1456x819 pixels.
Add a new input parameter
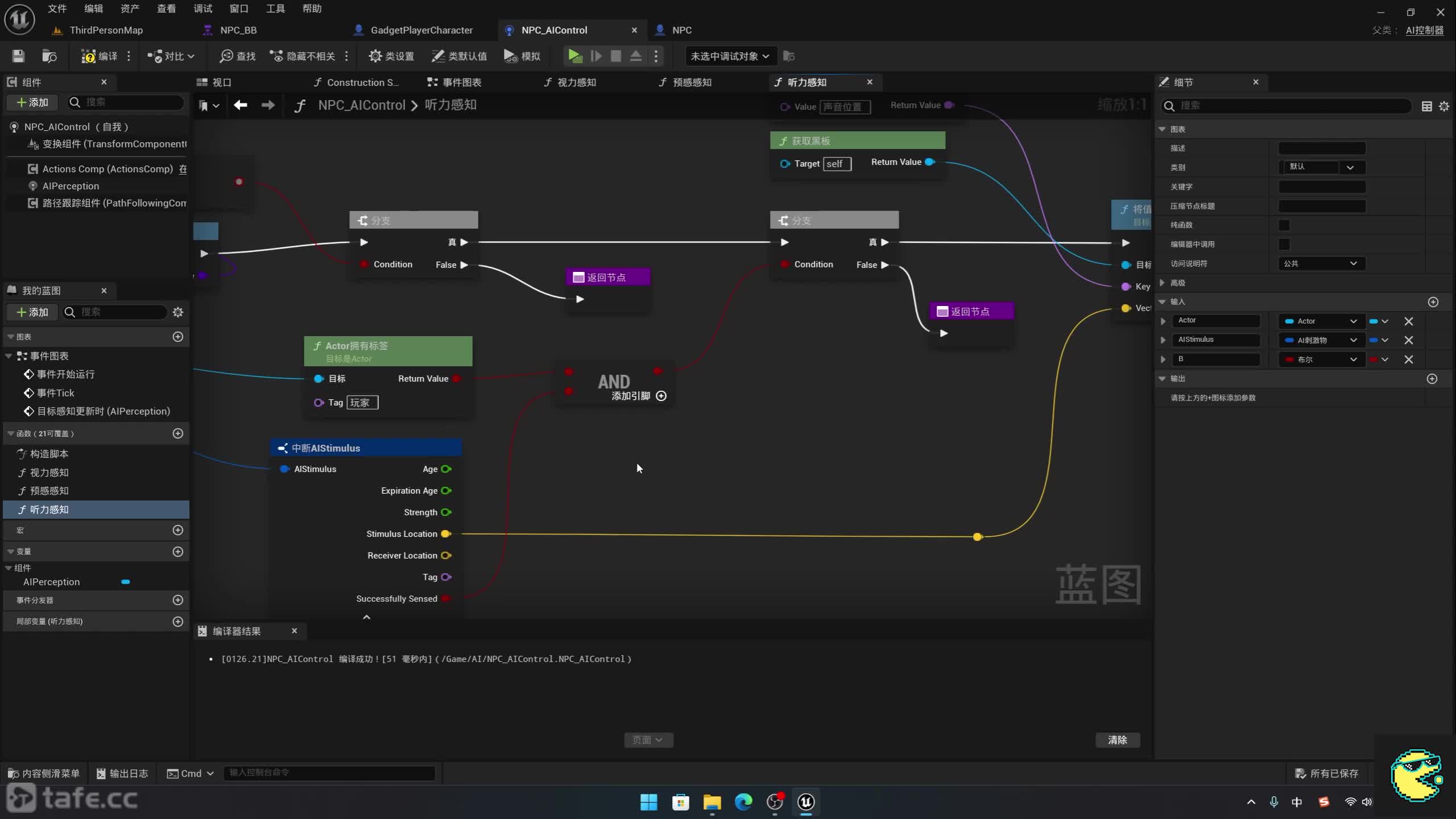pyautogui.click(x=1433, y=302)
